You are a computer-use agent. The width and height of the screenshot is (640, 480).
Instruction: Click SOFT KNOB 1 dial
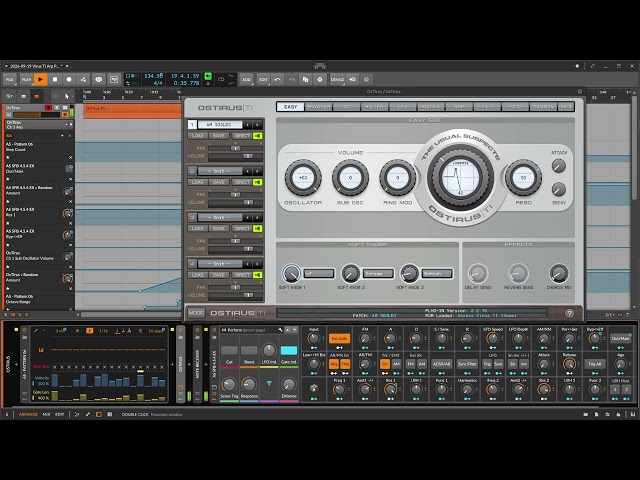click(291, 273)
